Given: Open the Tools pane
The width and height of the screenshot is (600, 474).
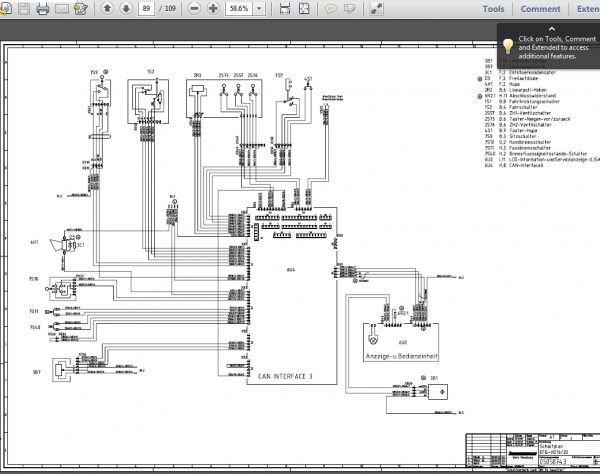Looking at the screenshot, I should pos(493,9).
